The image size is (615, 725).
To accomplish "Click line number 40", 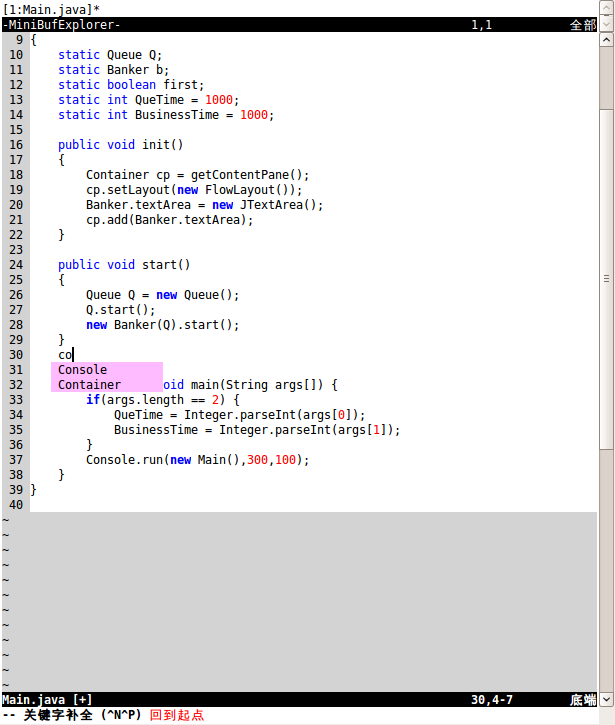I will [x=16, y=504].
